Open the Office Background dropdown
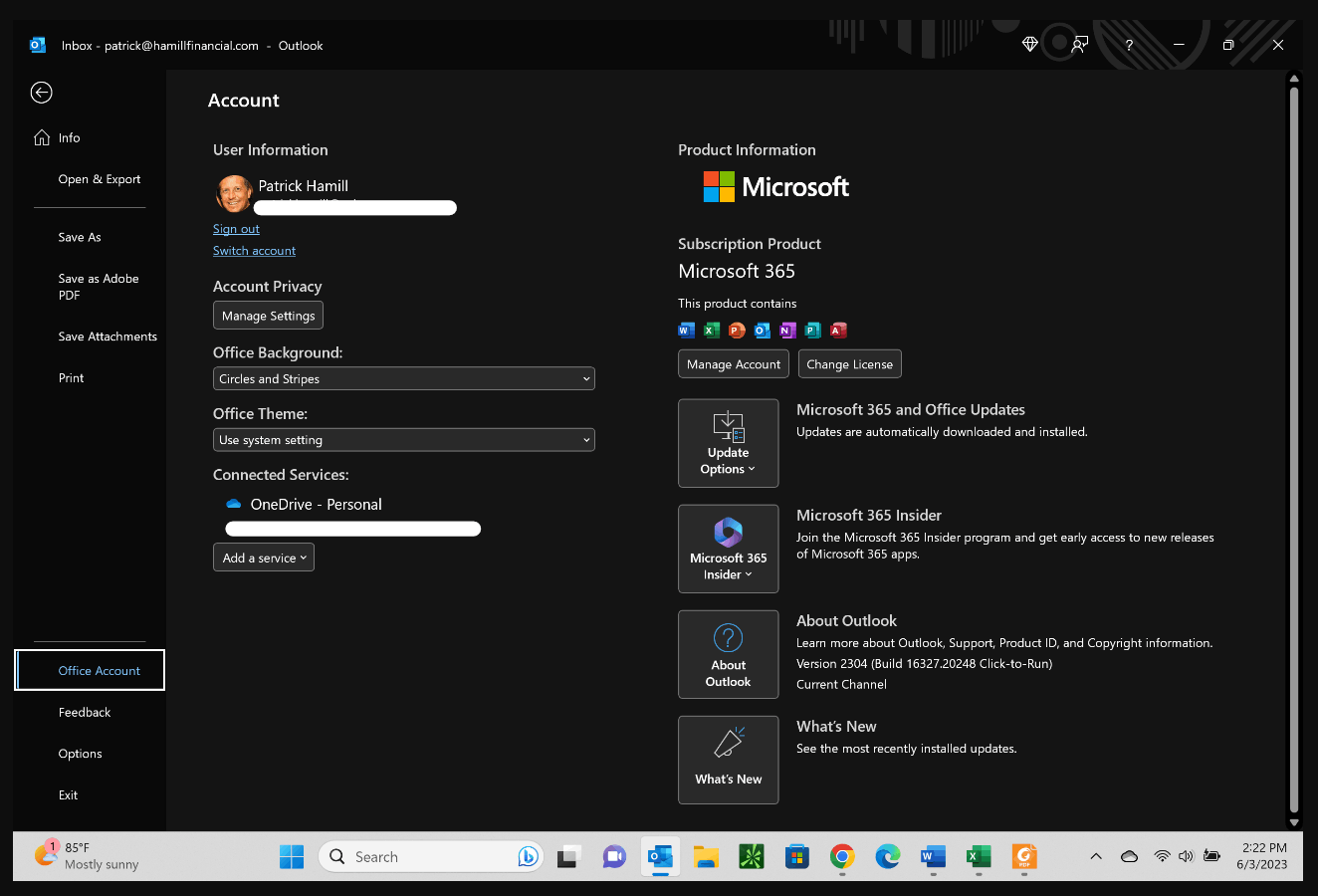Image resolution: width=1318 pixels, height=896 pixels. [x=403, y=378]
